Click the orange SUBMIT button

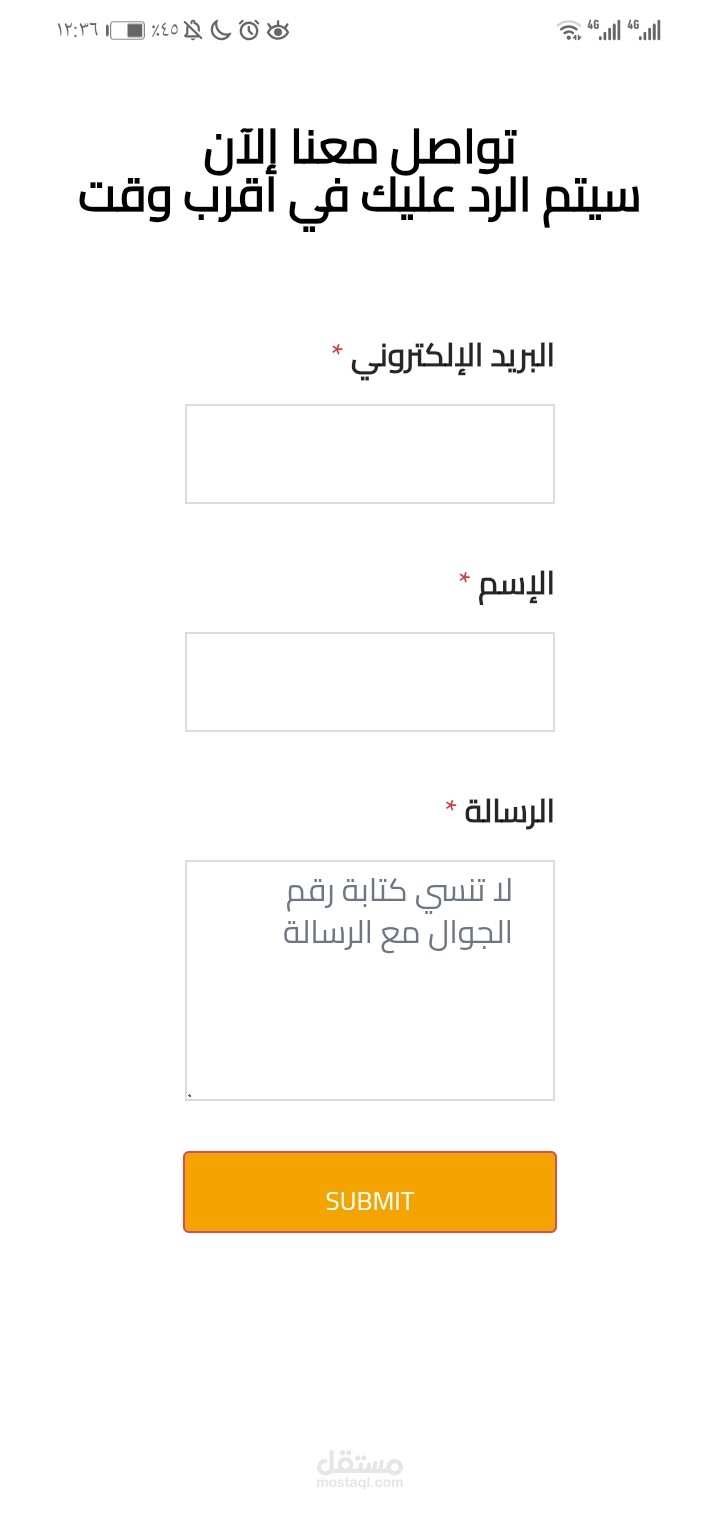click(x=370, y=1192)
